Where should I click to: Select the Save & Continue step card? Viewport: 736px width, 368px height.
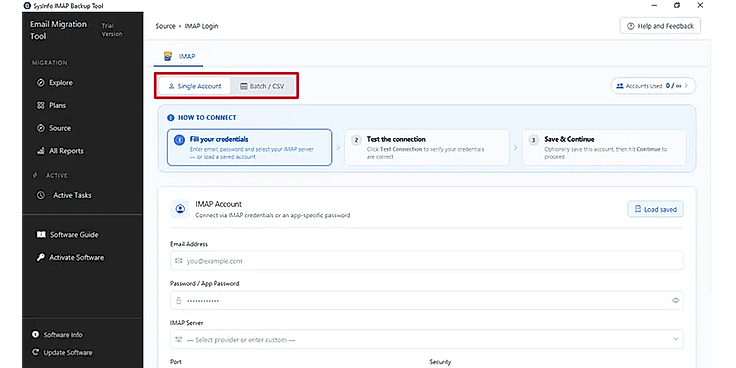604,147
